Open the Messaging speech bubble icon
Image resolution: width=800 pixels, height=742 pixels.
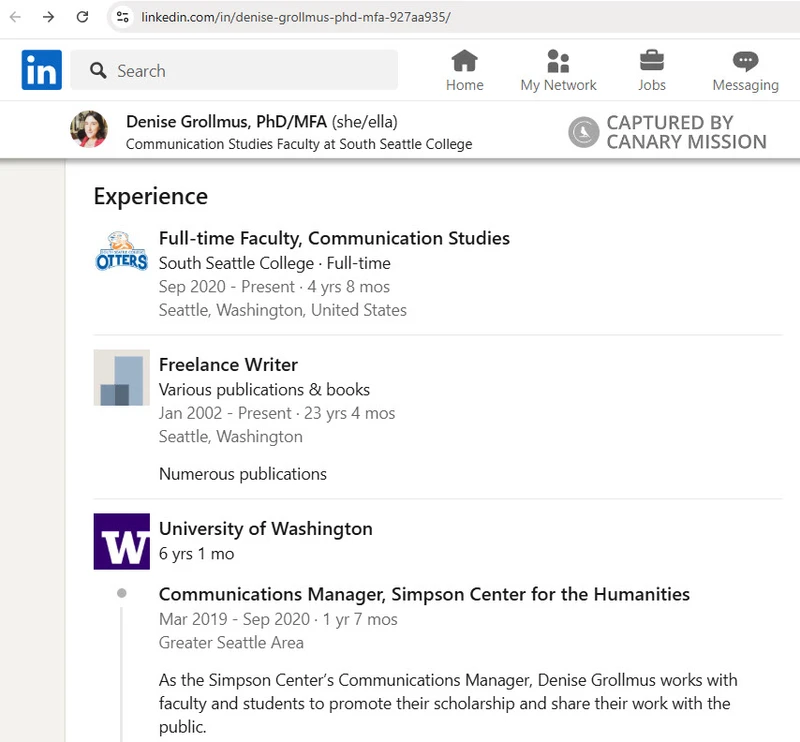click(x=745, y=61)
